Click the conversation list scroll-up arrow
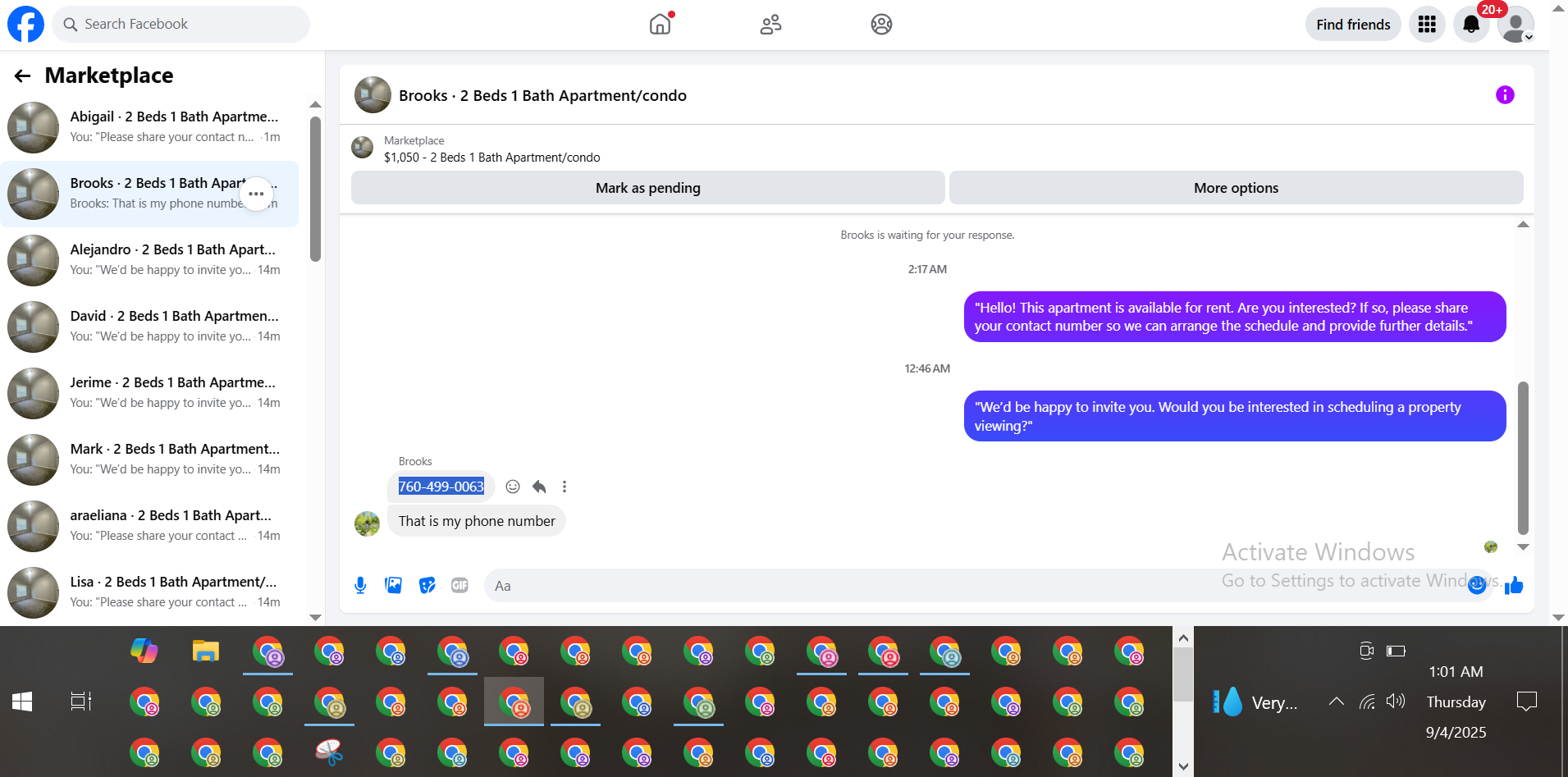This screenshot has height=777, width=1568. (315, 104)
